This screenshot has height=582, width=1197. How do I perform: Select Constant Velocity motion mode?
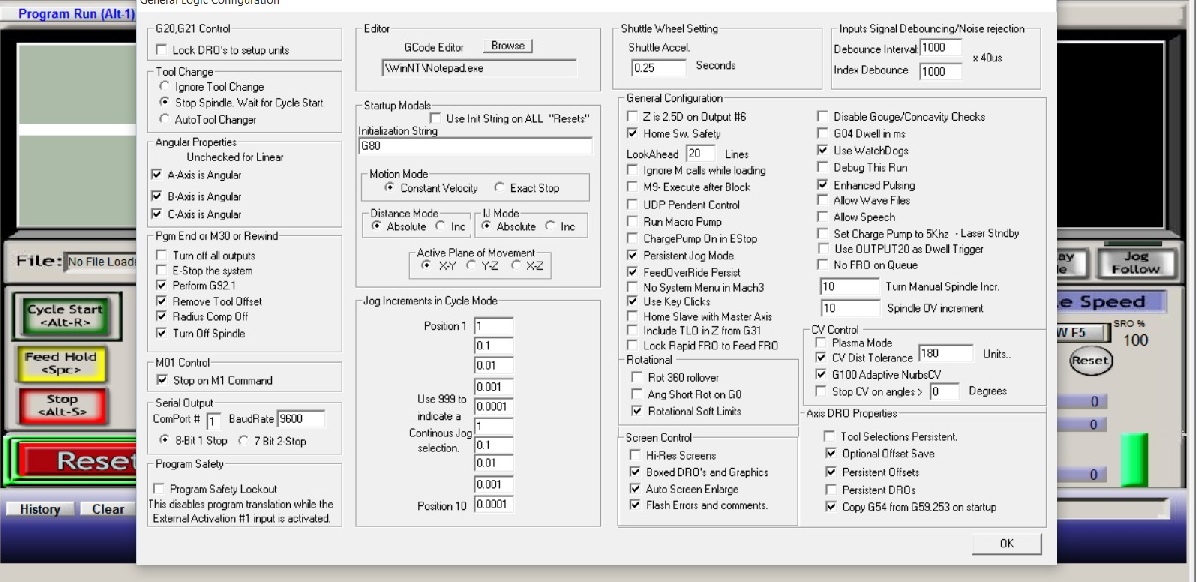coord(389,187)
